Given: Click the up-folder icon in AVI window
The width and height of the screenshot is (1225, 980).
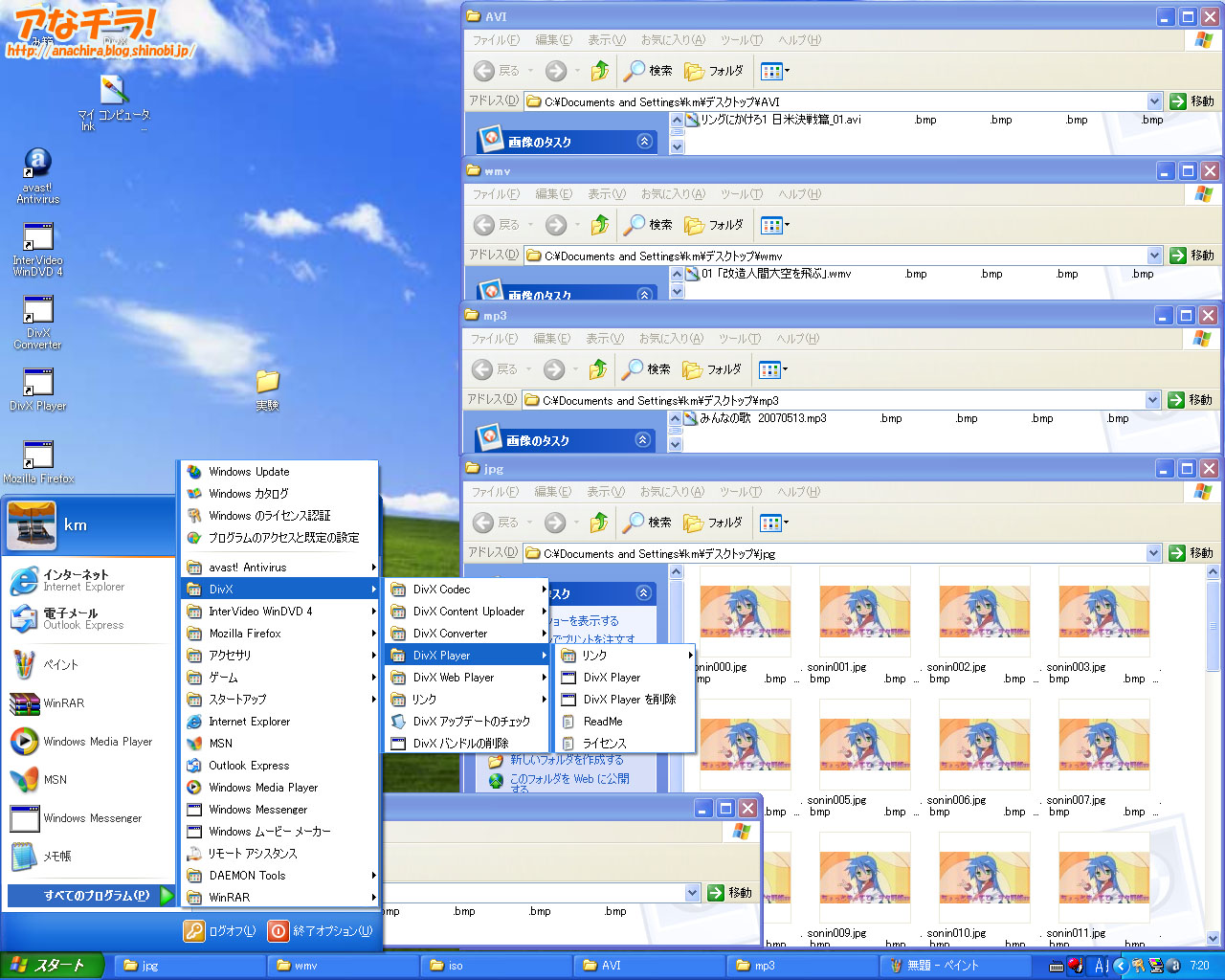Looking at the screenshot, I should 599,71.
